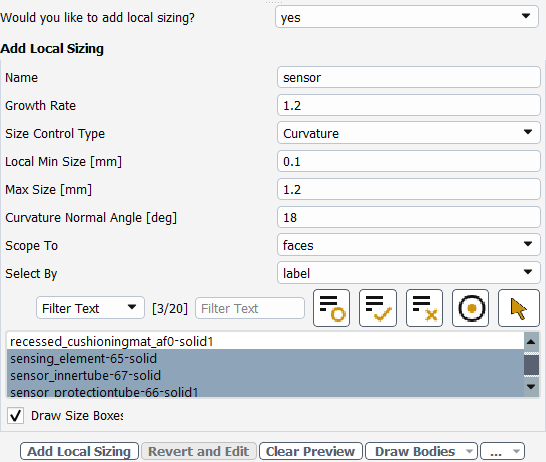Click the Filter Text search field
This screenshot has width=546, height=462.
point(250,308)
